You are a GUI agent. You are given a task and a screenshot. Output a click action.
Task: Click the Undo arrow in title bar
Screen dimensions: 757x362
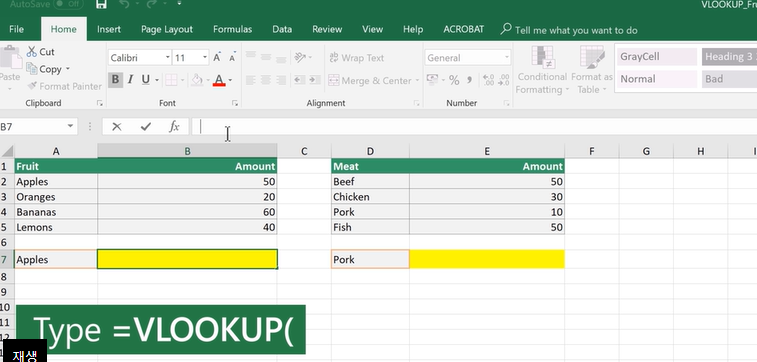pyautogui.click(x=124, y=4)
